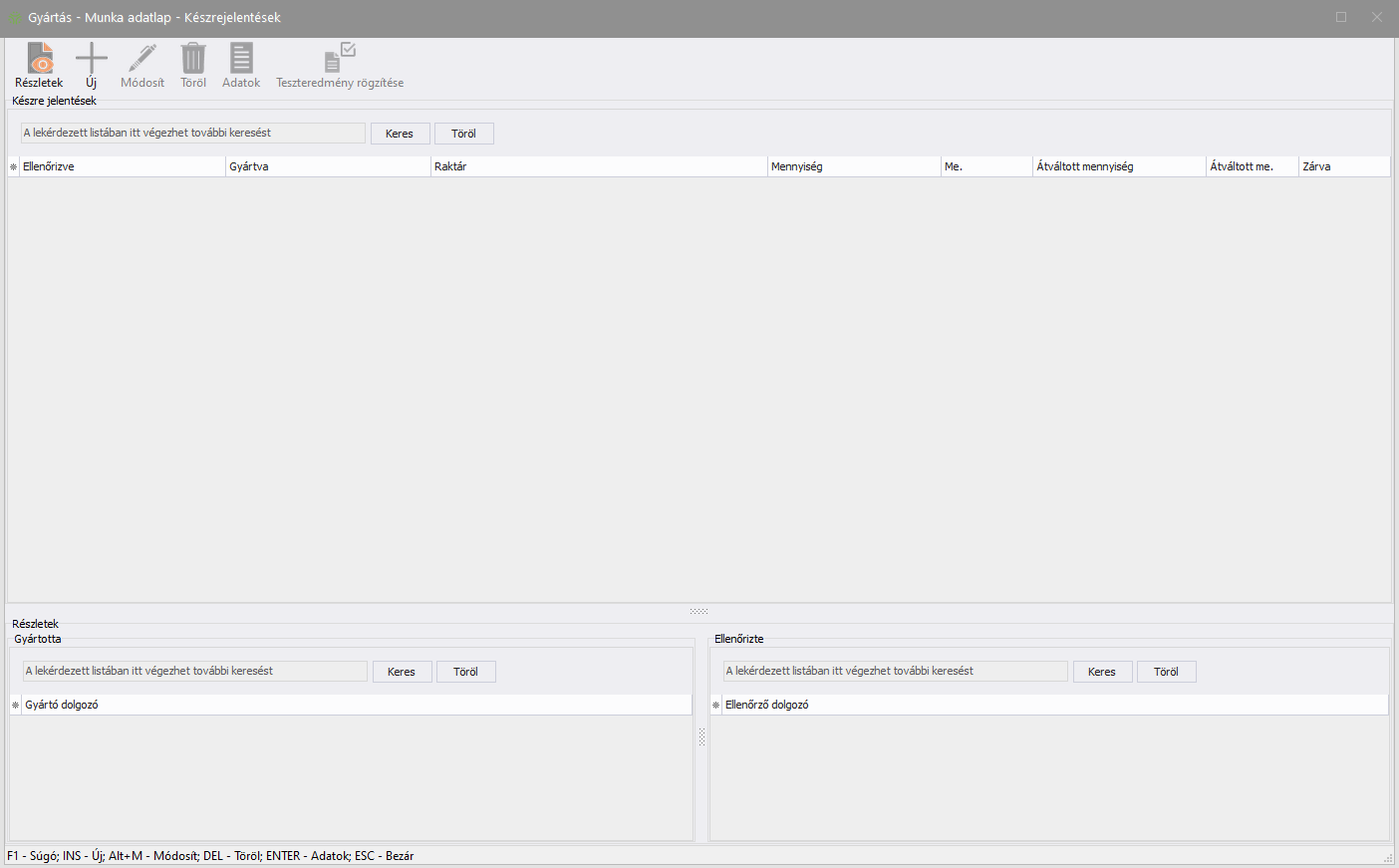
Task: Click the horizontal splitter above Részletek
Action: pyautogui.click(x=699, y=611)
